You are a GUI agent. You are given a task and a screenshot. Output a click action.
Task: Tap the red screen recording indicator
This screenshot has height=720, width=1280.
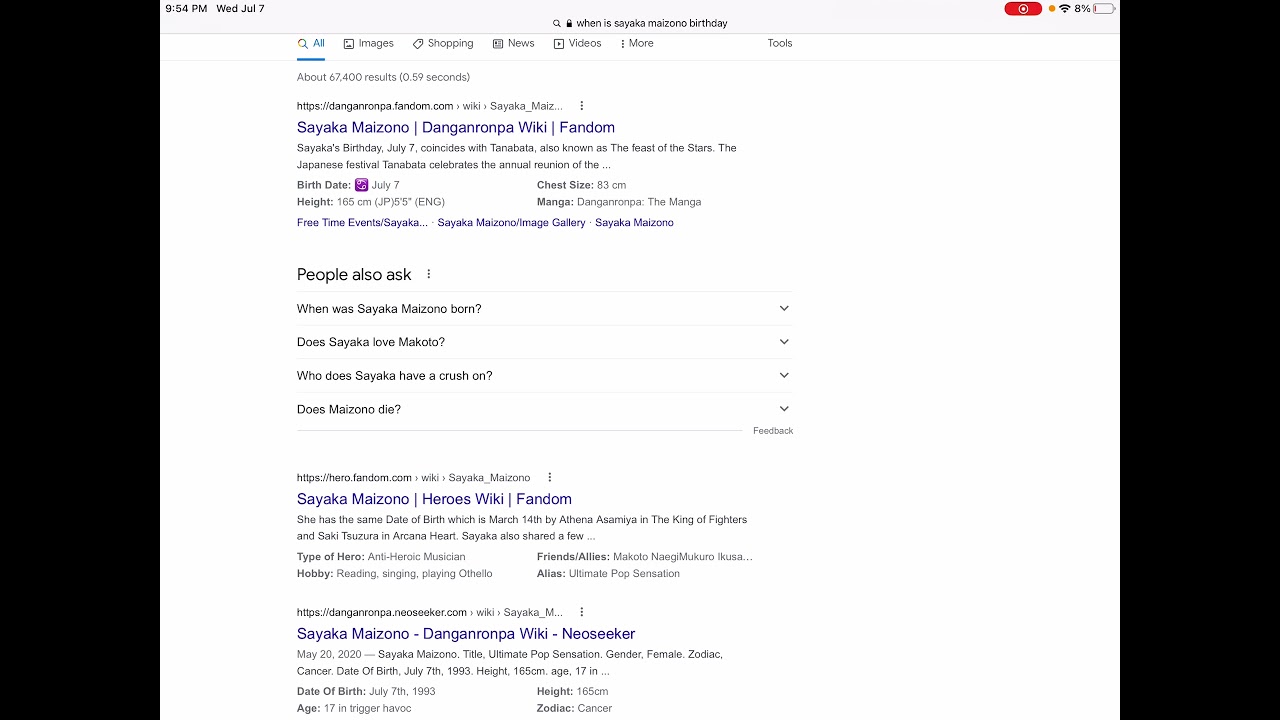[1023, 9]
